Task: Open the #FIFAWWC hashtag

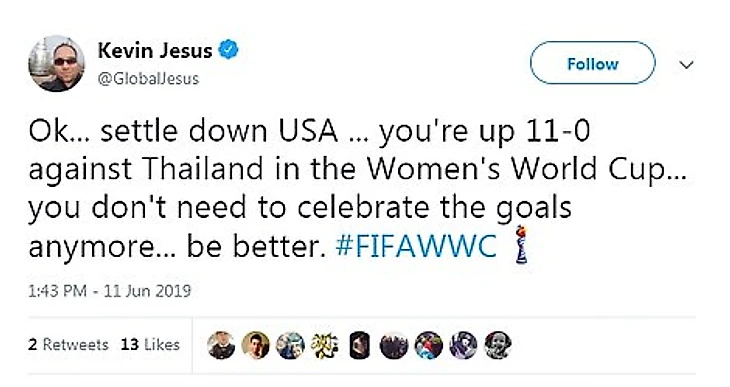Action: [416, 246]
